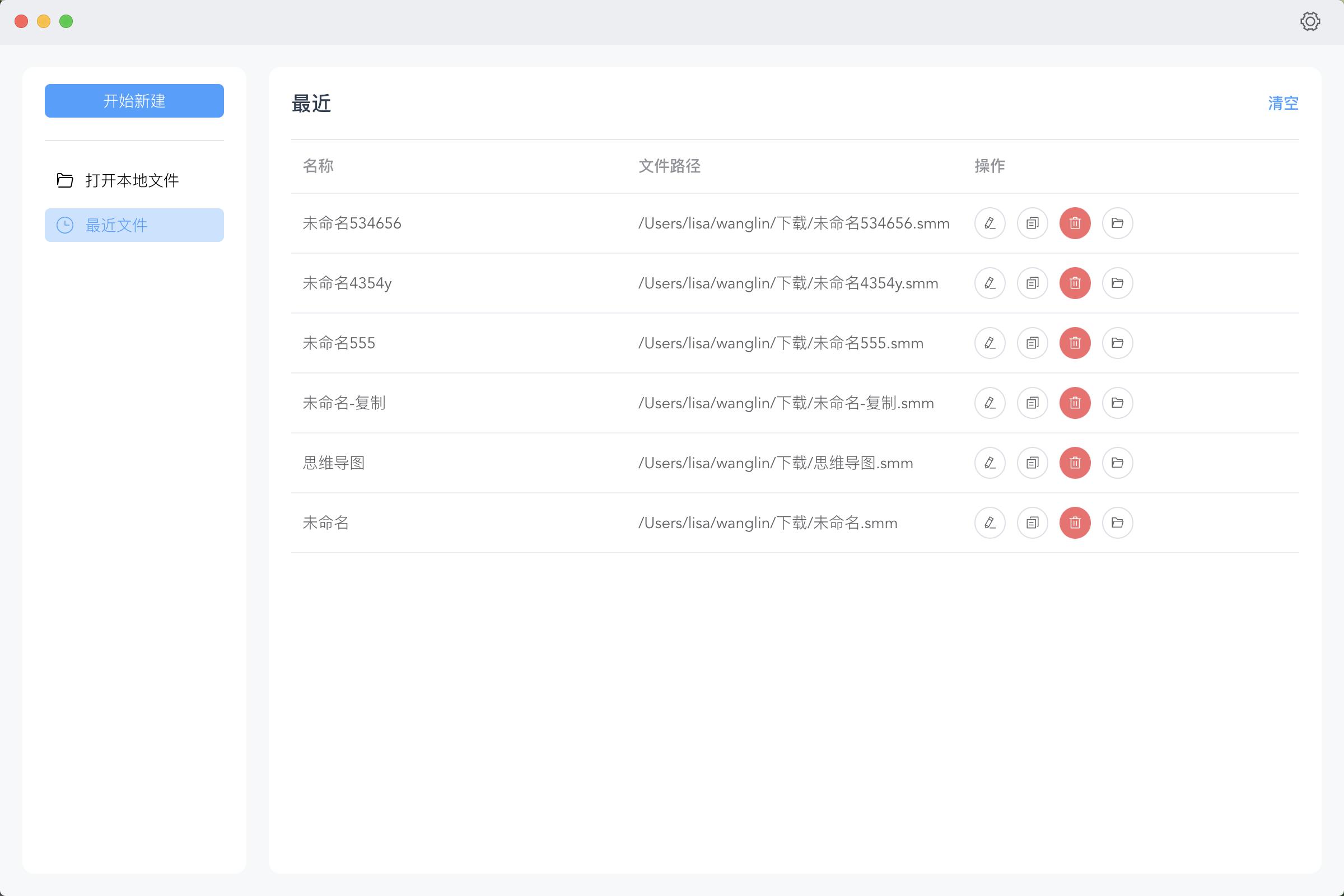Open folder location of 未命名-复制
The image size is (1344, 896).
pyautogui.click(x=1118, y=403)
